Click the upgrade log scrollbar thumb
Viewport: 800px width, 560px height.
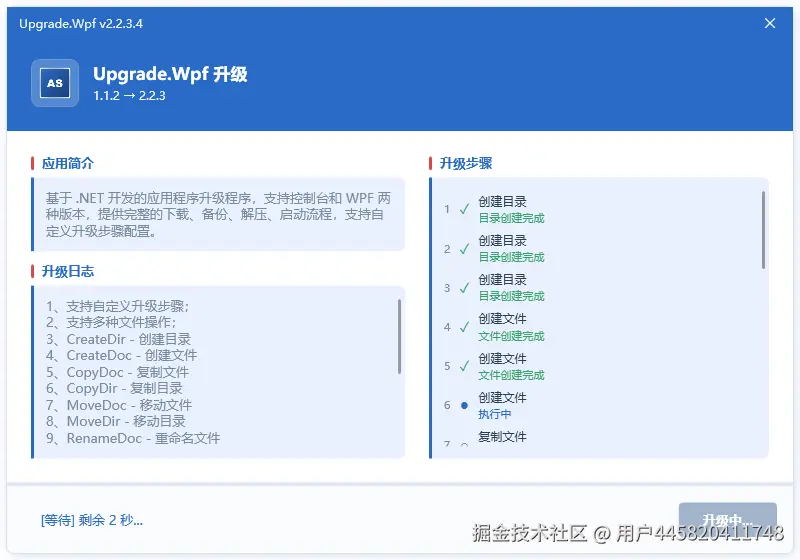(x=399, y=337)
